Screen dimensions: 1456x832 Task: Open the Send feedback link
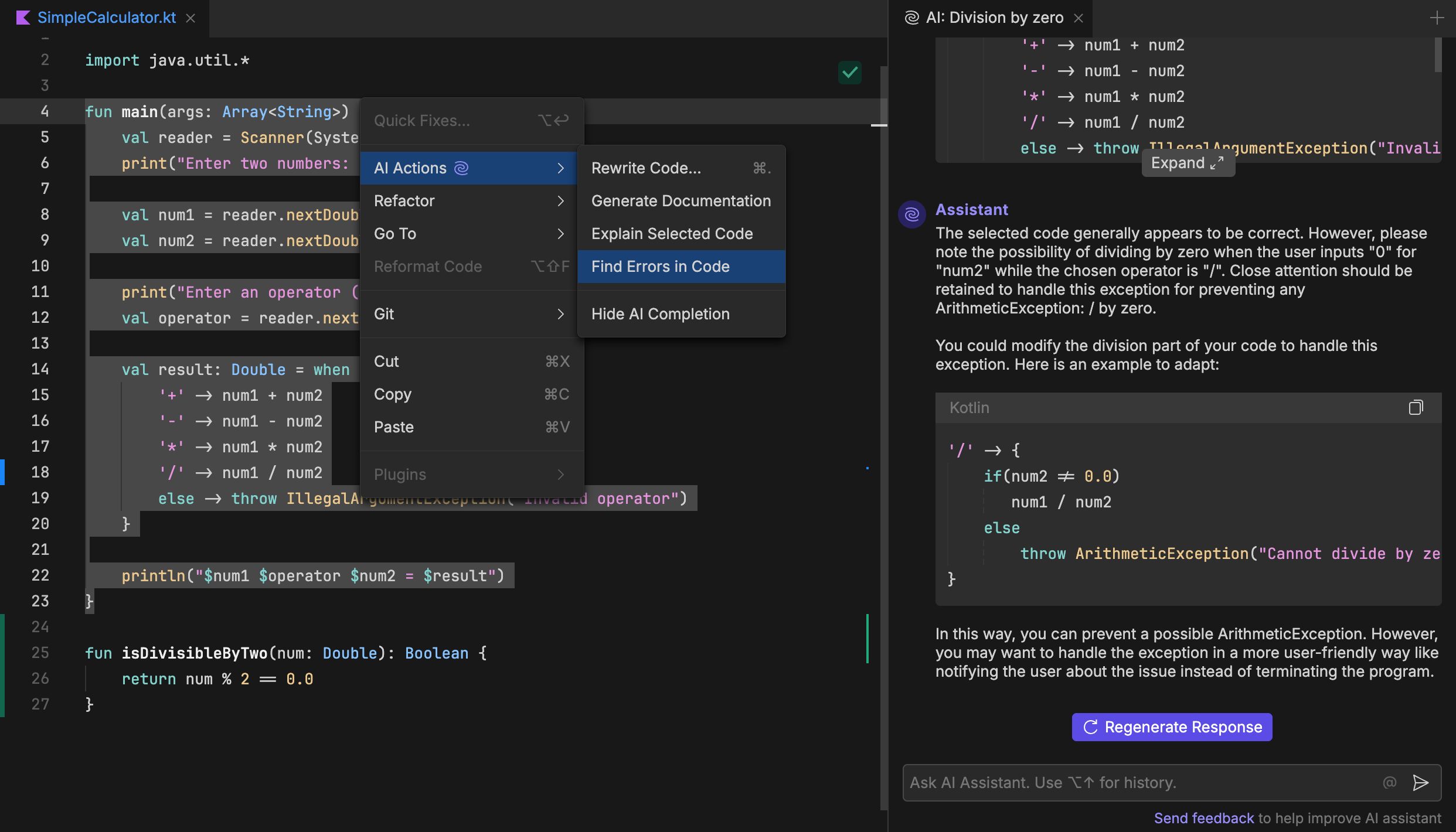pos(1203,818)
